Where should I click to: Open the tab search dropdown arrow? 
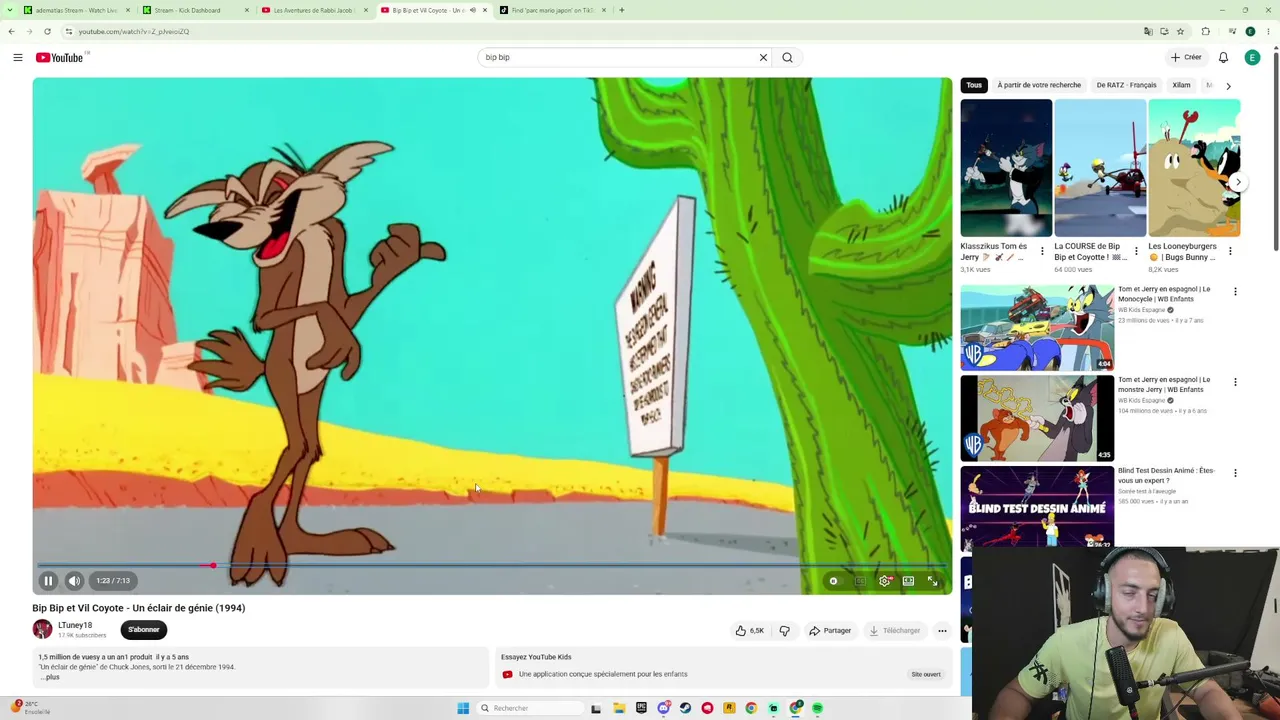(x=8, y=10)
